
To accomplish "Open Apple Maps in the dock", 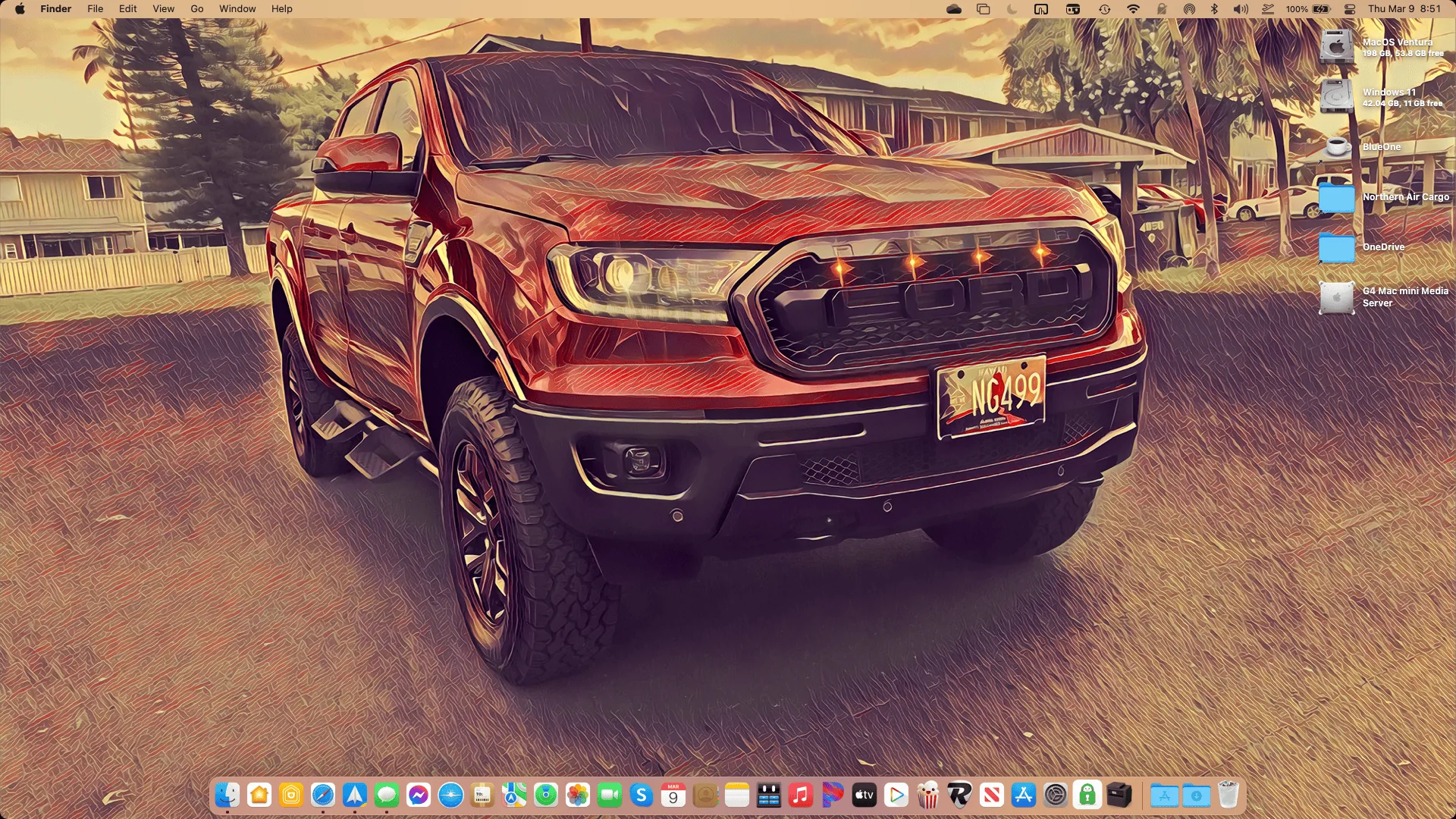I will pos(514,795).
